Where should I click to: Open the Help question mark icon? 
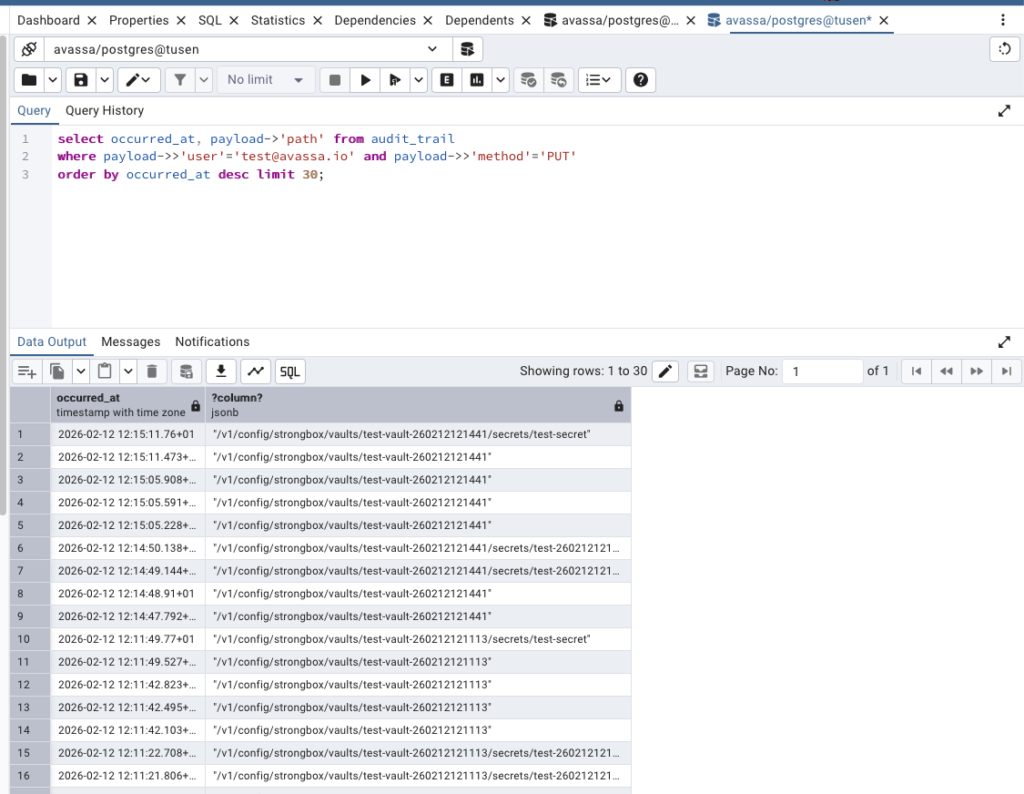[x=641, y=80]
